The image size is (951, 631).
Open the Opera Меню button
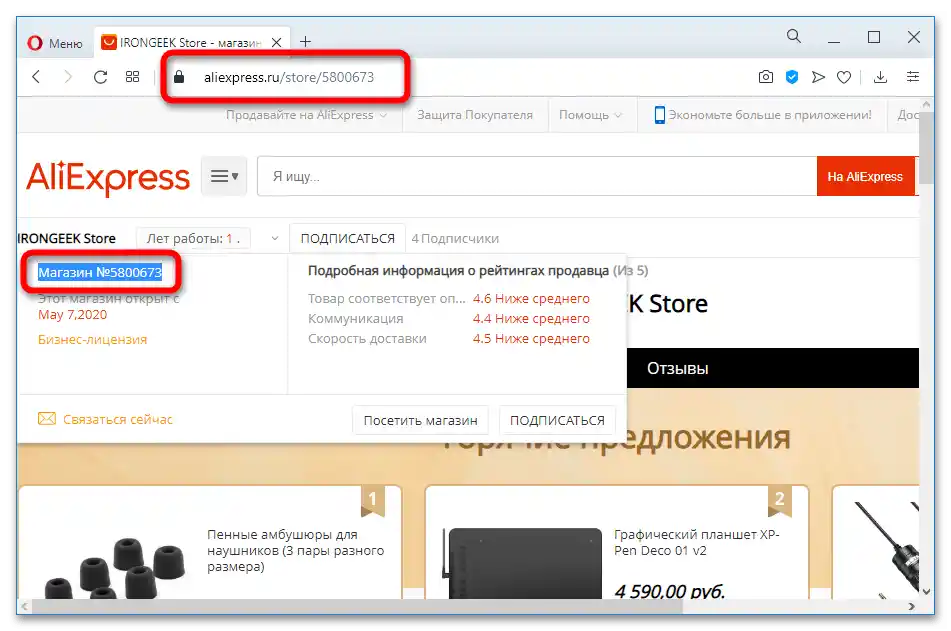click(55, 43)
